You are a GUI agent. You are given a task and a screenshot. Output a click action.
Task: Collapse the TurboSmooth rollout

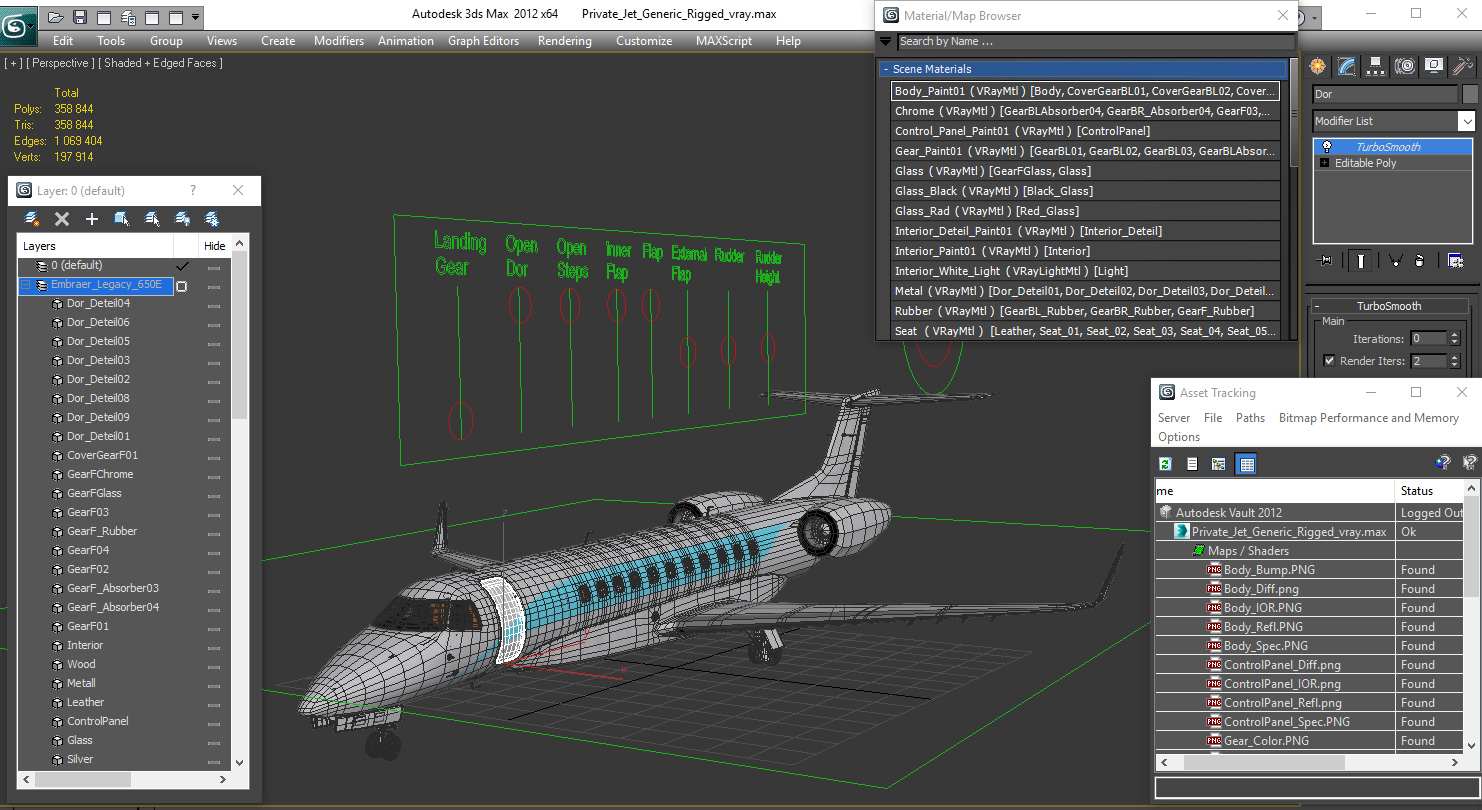(1318, 307)
